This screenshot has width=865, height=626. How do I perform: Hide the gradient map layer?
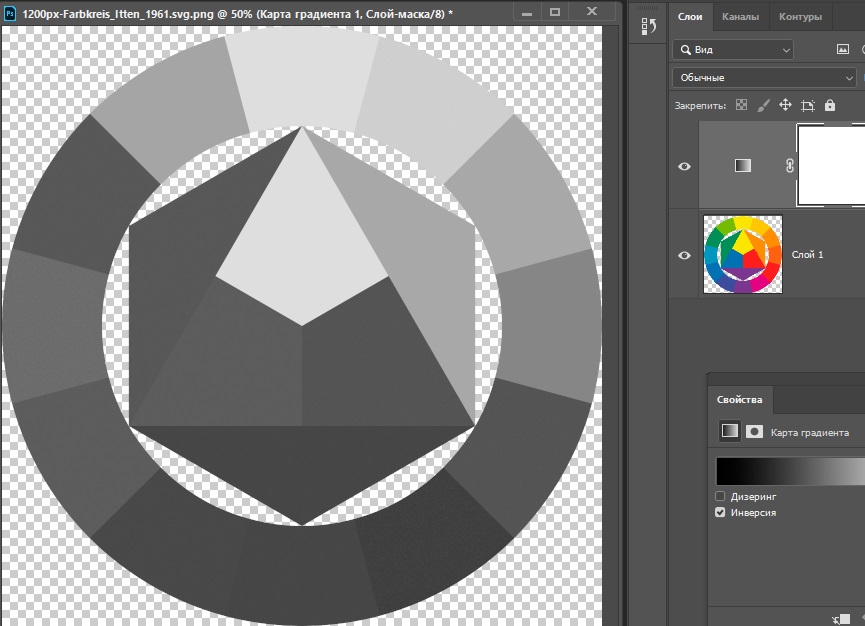684,166
